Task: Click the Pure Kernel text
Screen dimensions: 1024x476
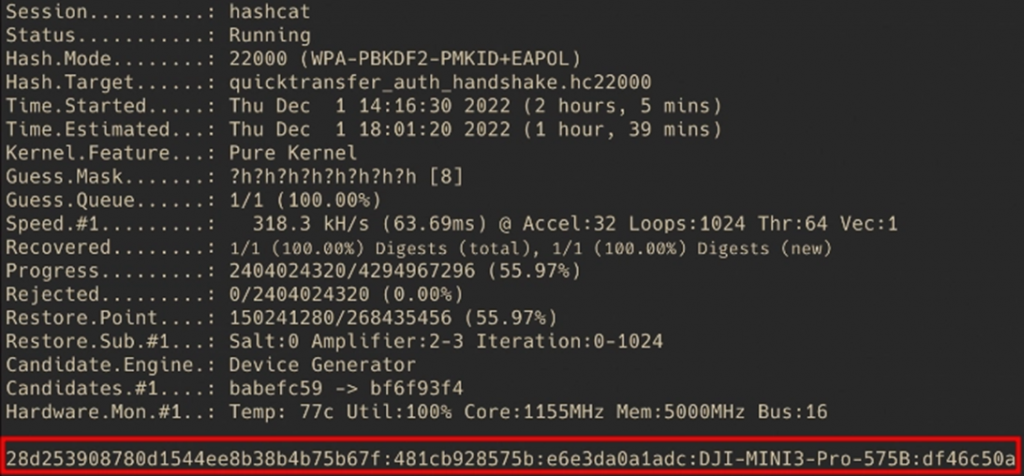Action: pos(292,153)
